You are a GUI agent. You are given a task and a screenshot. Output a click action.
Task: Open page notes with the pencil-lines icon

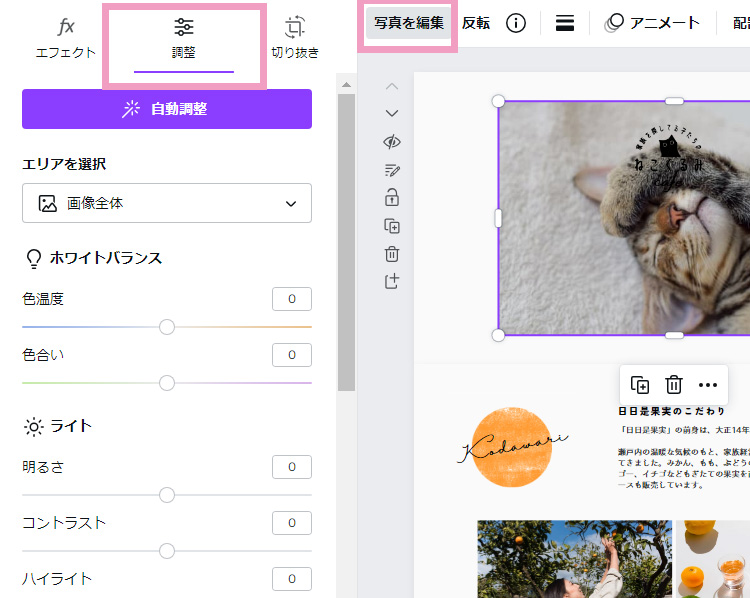tap(392, 170)
